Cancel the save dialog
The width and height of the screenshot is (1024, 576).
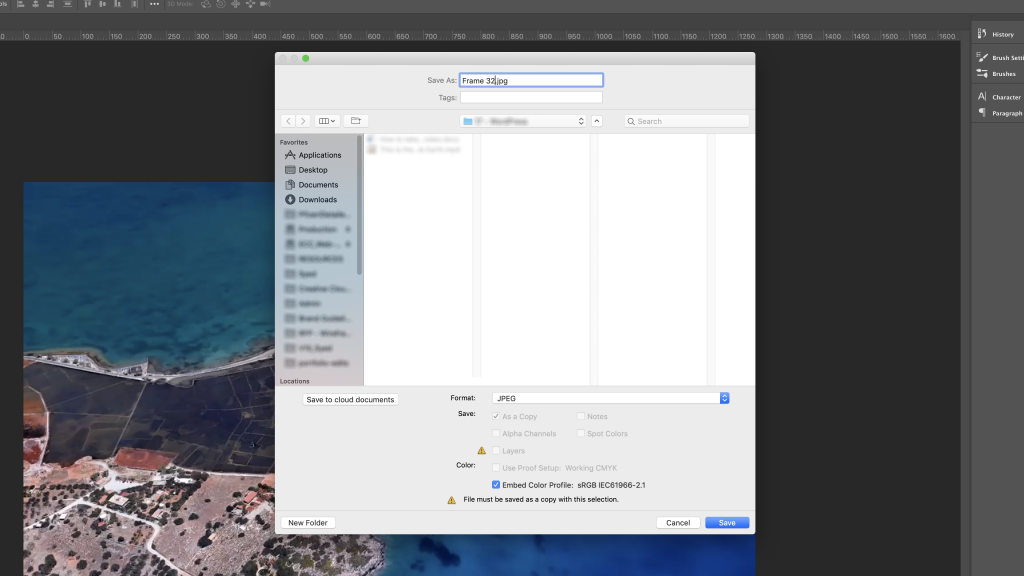tap(678, 522)
